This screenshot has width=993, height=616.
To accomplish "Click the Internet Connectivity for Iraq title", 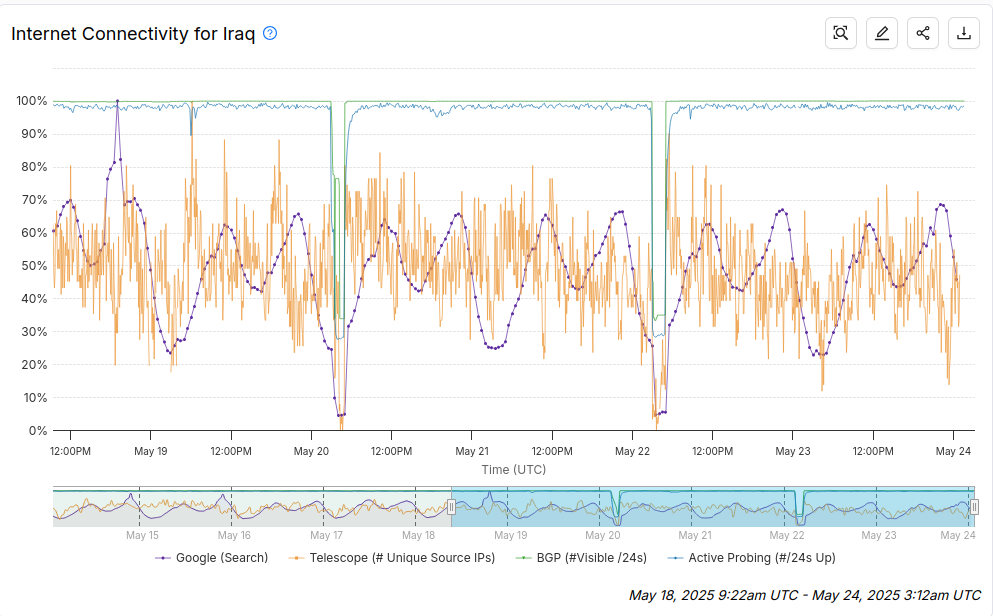I will [133, 34].
